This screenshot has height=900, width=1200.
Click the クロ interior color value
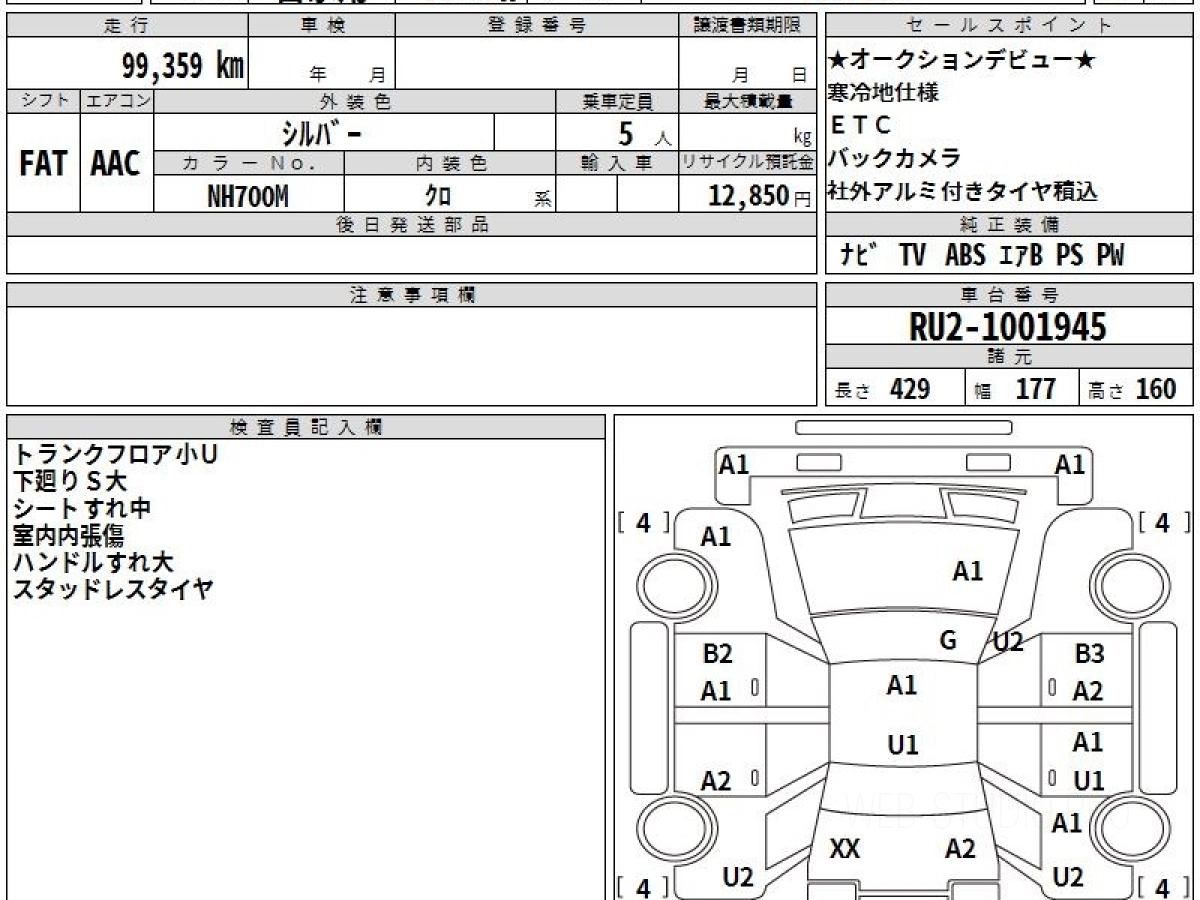438,196
